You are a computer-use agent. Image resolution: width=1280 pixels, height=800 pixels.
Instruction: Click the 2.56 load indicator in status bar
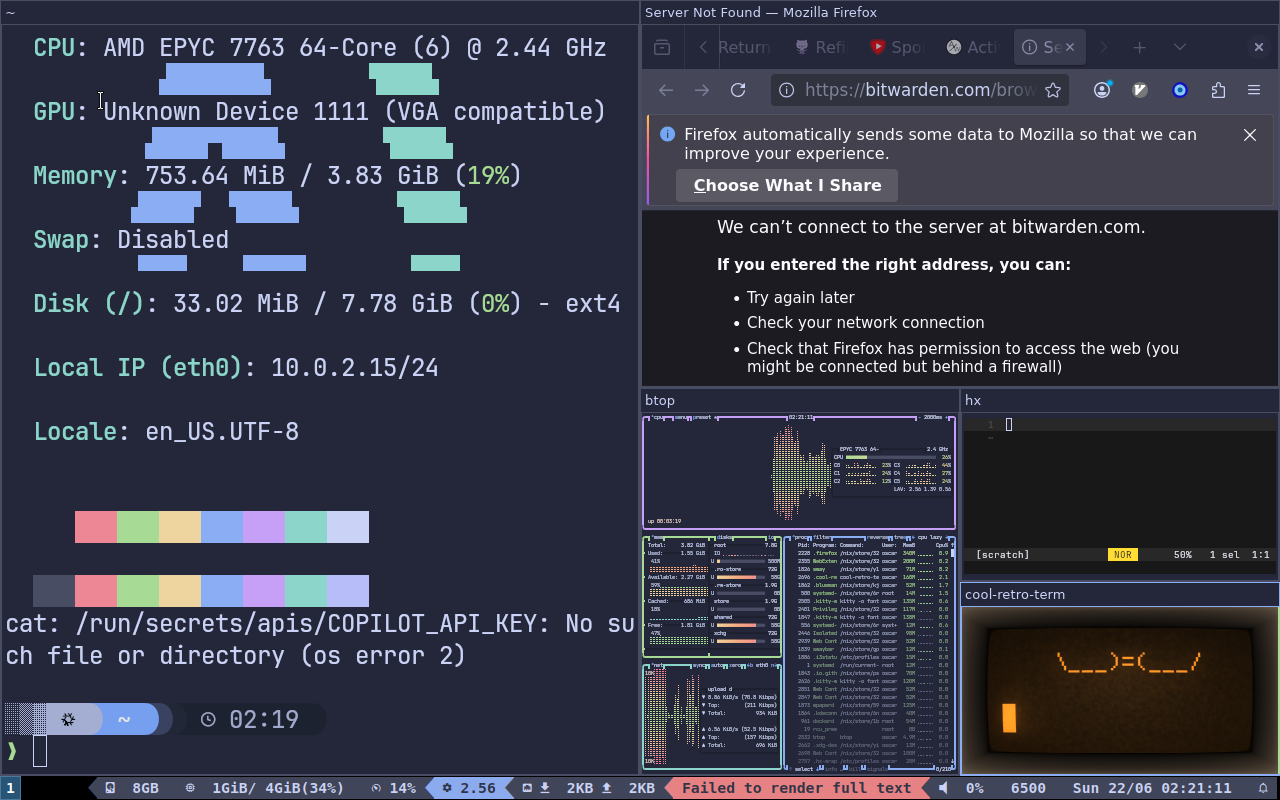[x=469, y=788]
